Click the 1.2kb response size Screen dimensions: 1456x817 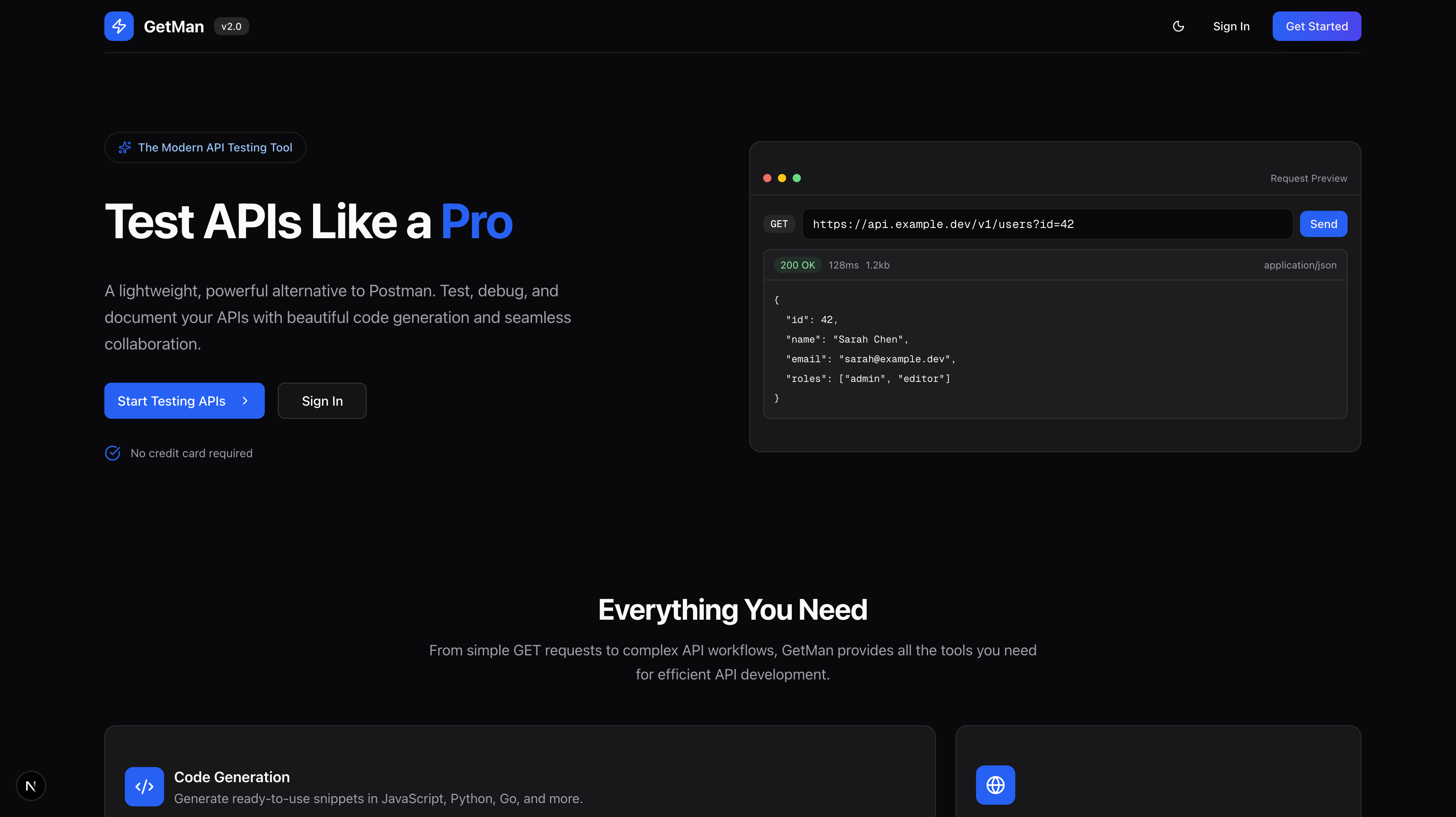[x=877, y=265]
